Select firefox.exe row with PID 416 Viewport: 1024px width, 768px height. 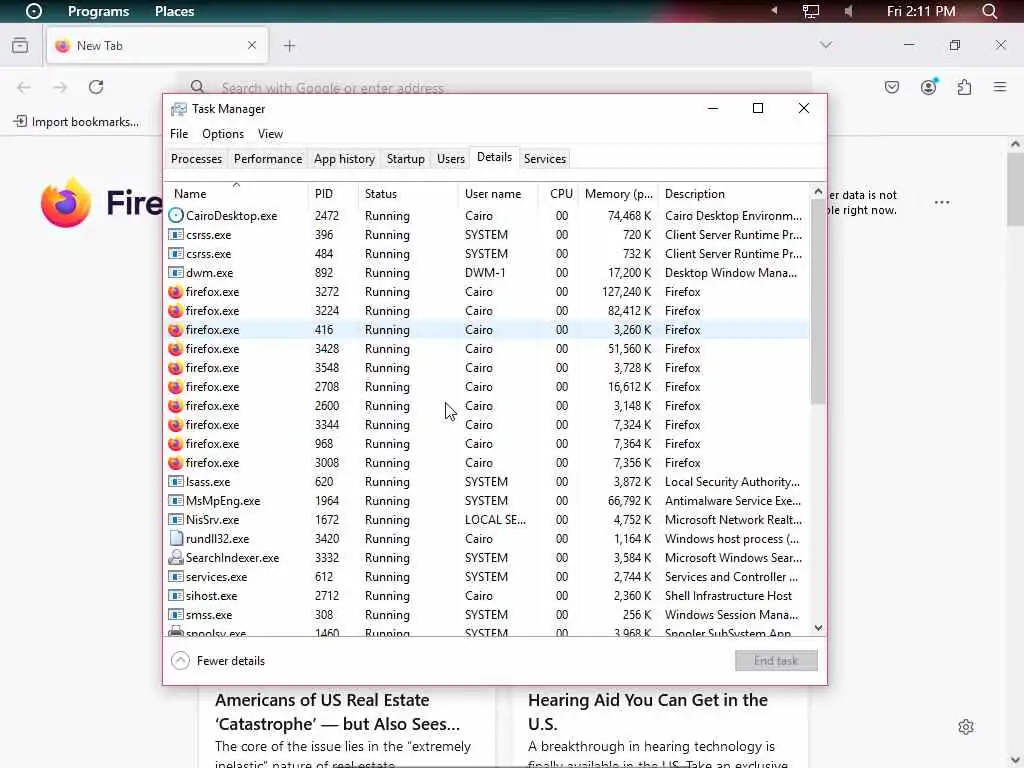487,330
